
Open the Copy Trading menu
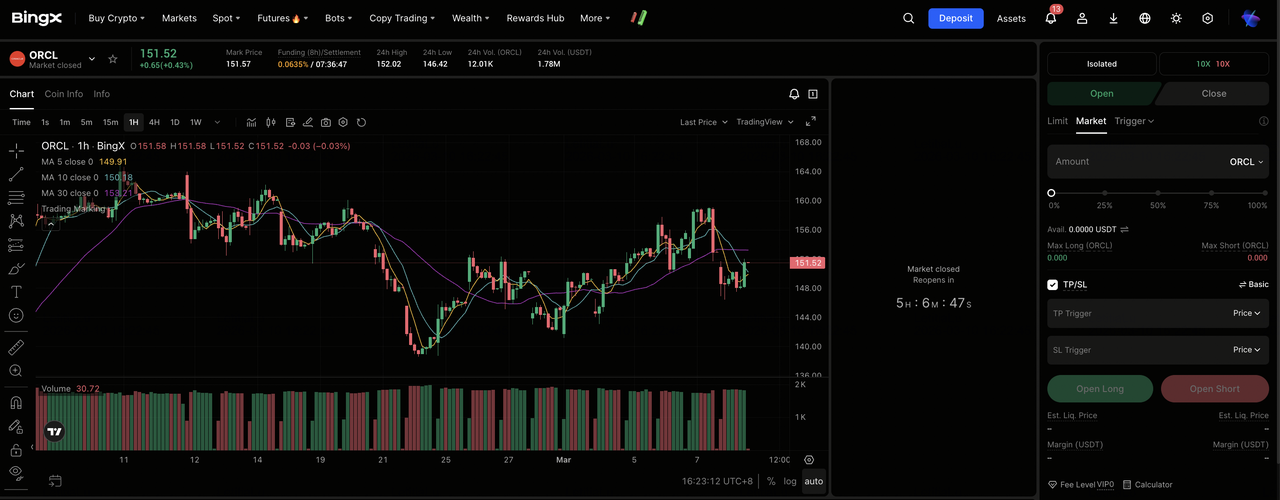coord(402,18)
